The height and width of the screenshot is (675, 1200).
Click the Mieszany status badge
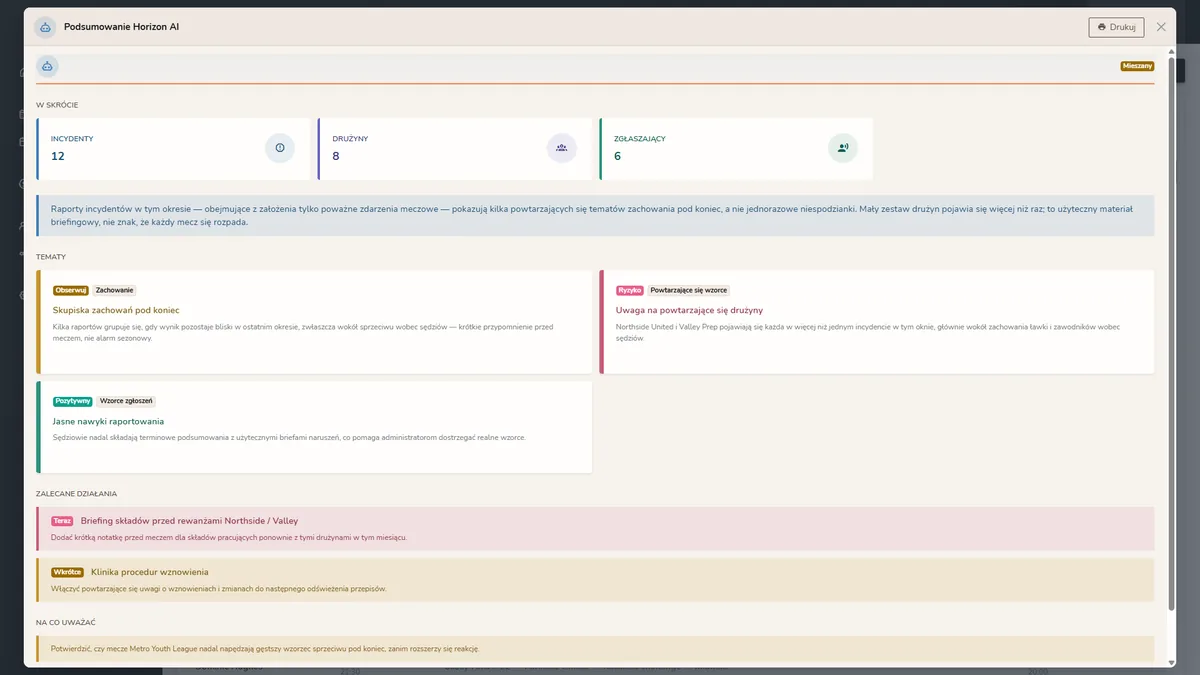pyautogui.click(x=1137, y=66)
